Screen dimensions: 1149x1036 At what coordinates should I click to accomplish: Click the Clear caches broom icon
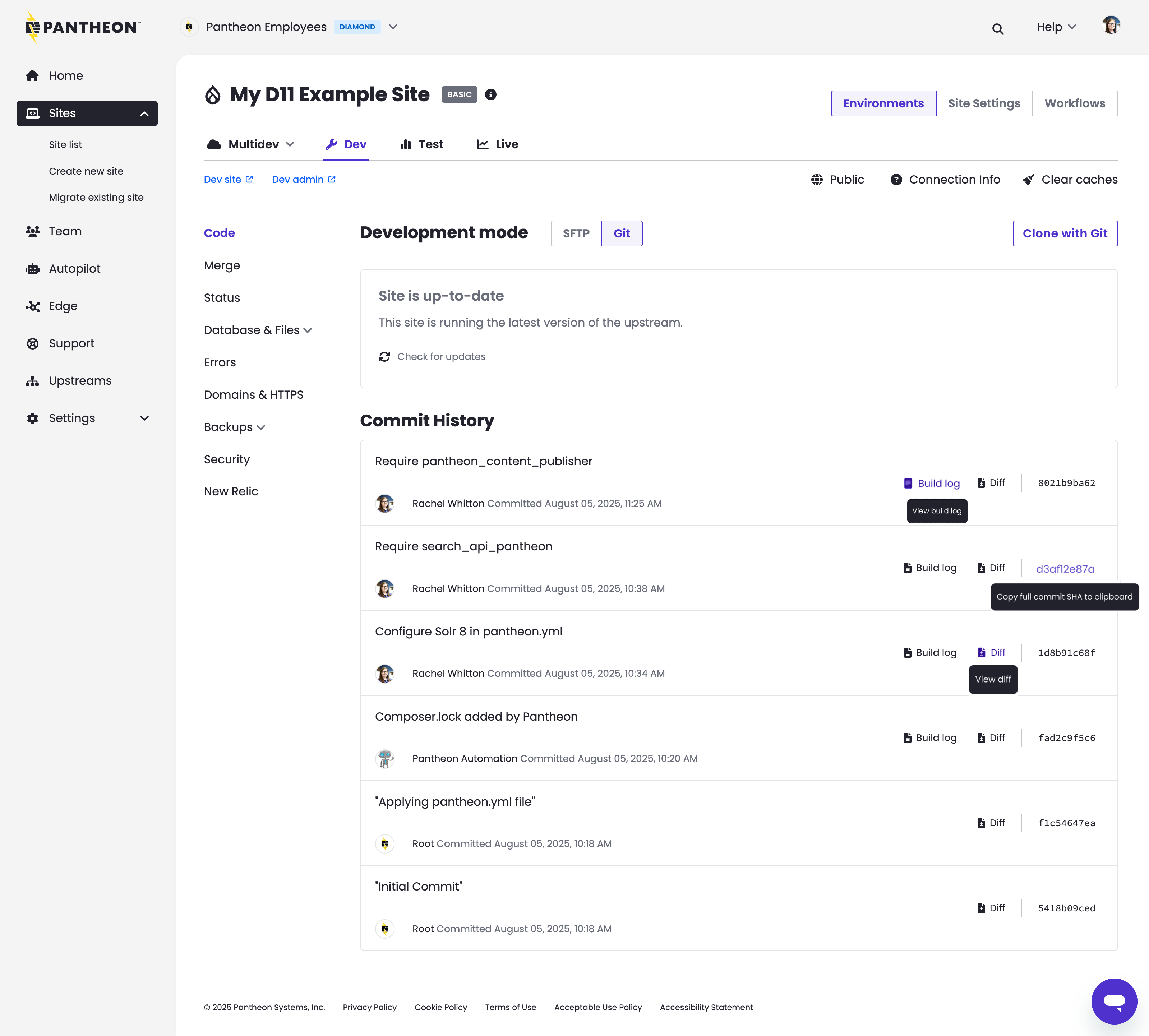pos(1028,179)
